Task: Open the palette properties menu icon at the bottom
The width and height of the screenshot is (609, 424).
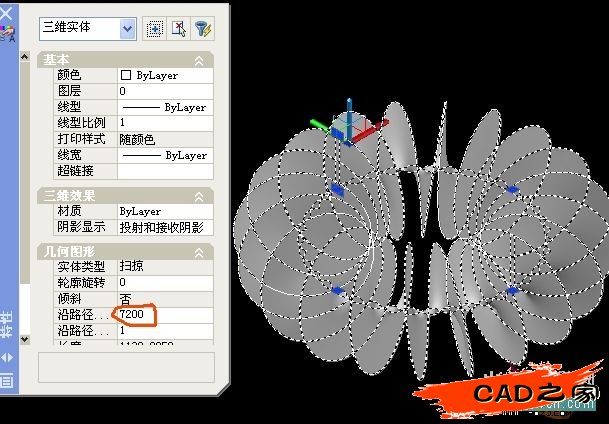Action: click(x=8, y=379)
